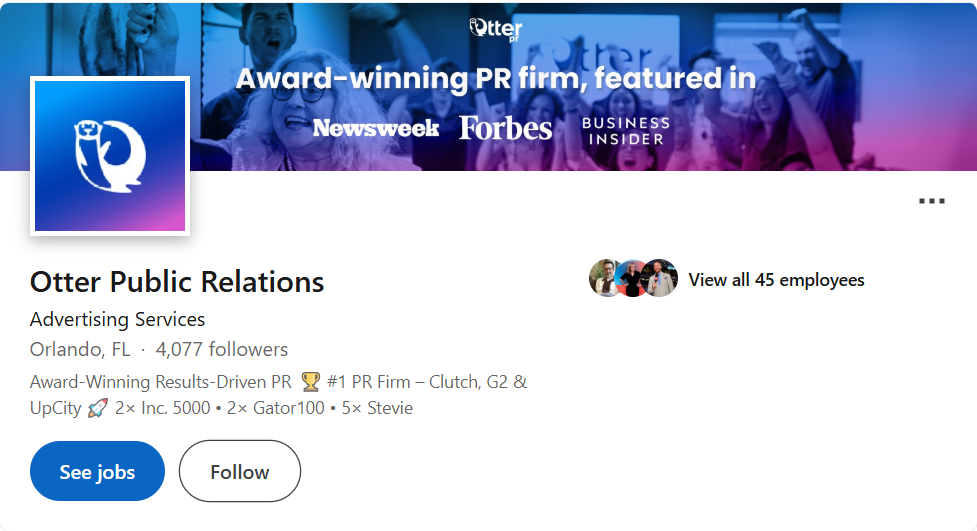Click the Business Insider logo
Image resolution: width=977 pixels, height=531 pixels.
point(626,130)
